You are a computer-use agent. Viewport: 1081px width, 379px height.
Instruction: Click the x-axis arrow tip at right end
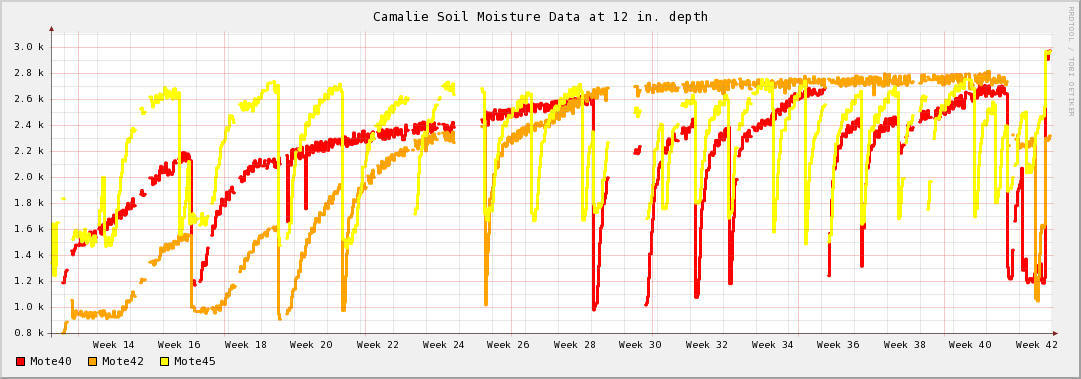1055,333
